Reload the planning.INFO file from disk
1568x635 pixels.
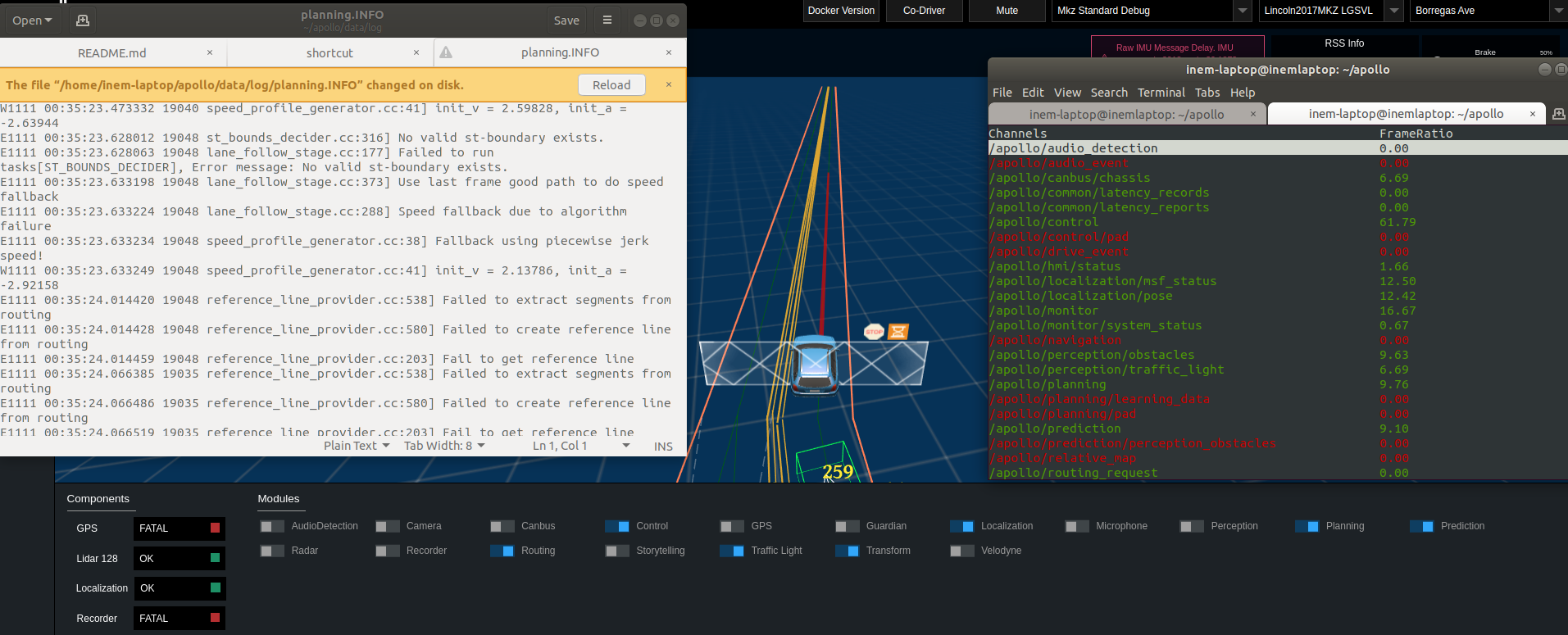611,84
